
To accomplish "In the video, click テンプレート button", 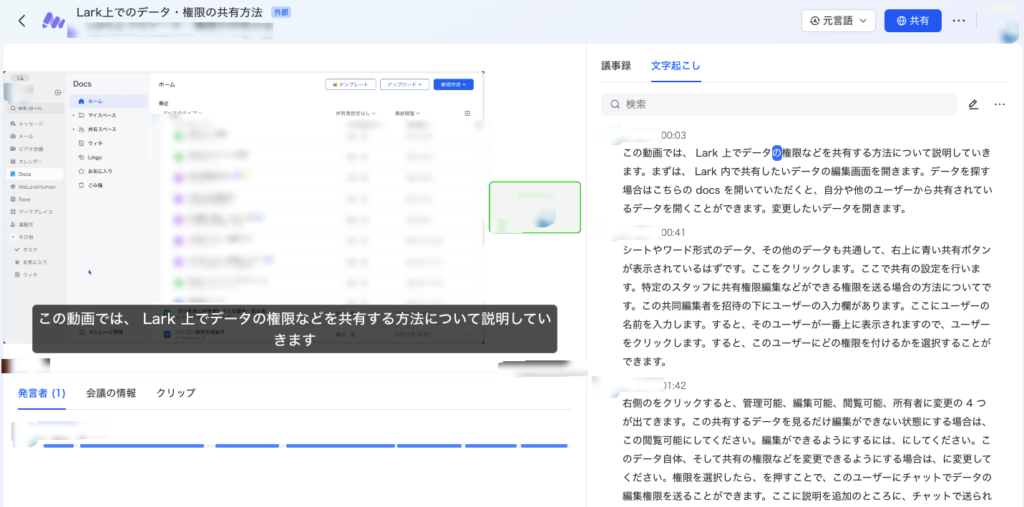I will click(351, 84).
